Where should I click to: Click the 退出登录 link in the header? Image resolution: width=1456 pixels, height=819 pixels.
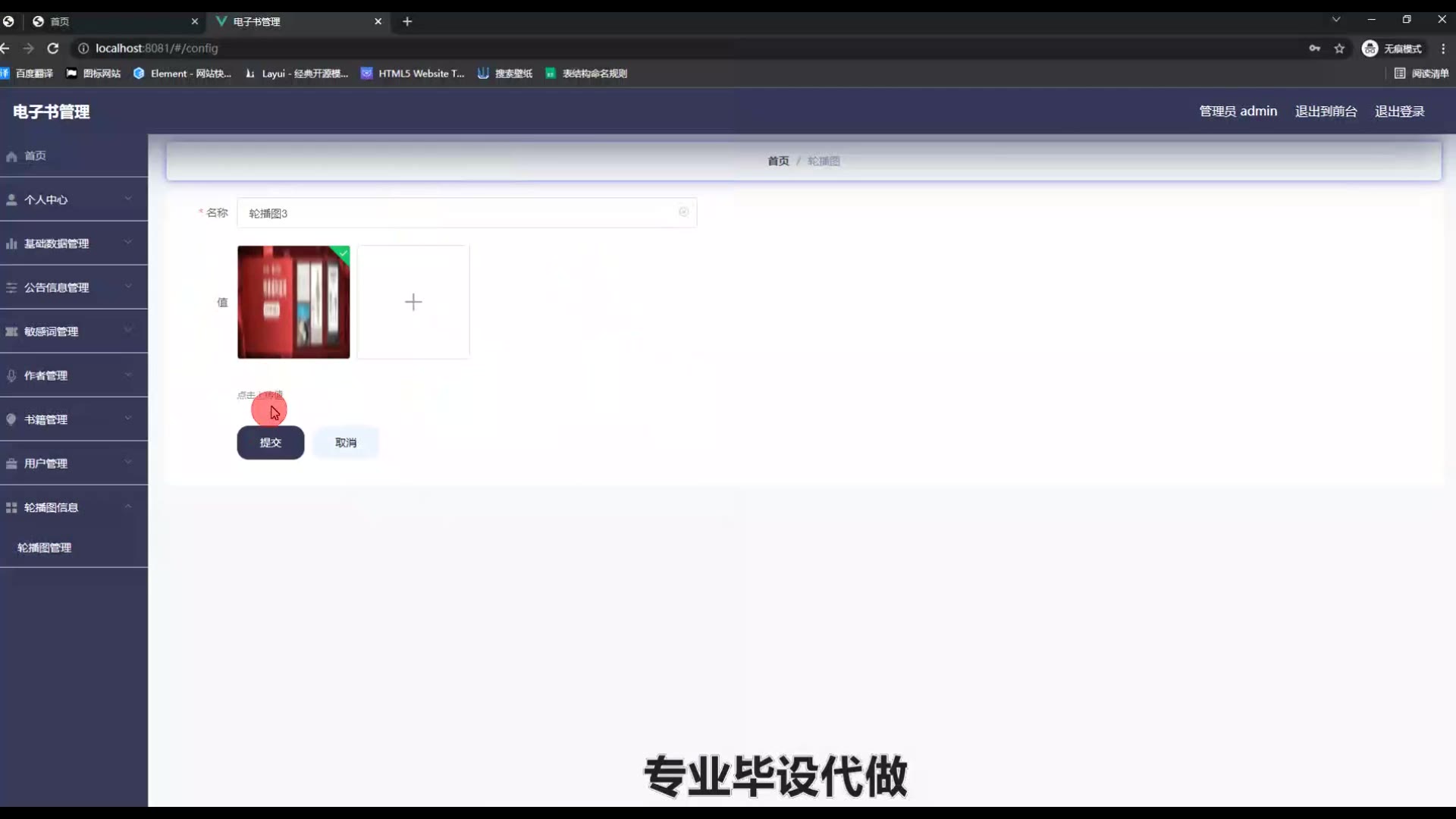point(1399,111)
